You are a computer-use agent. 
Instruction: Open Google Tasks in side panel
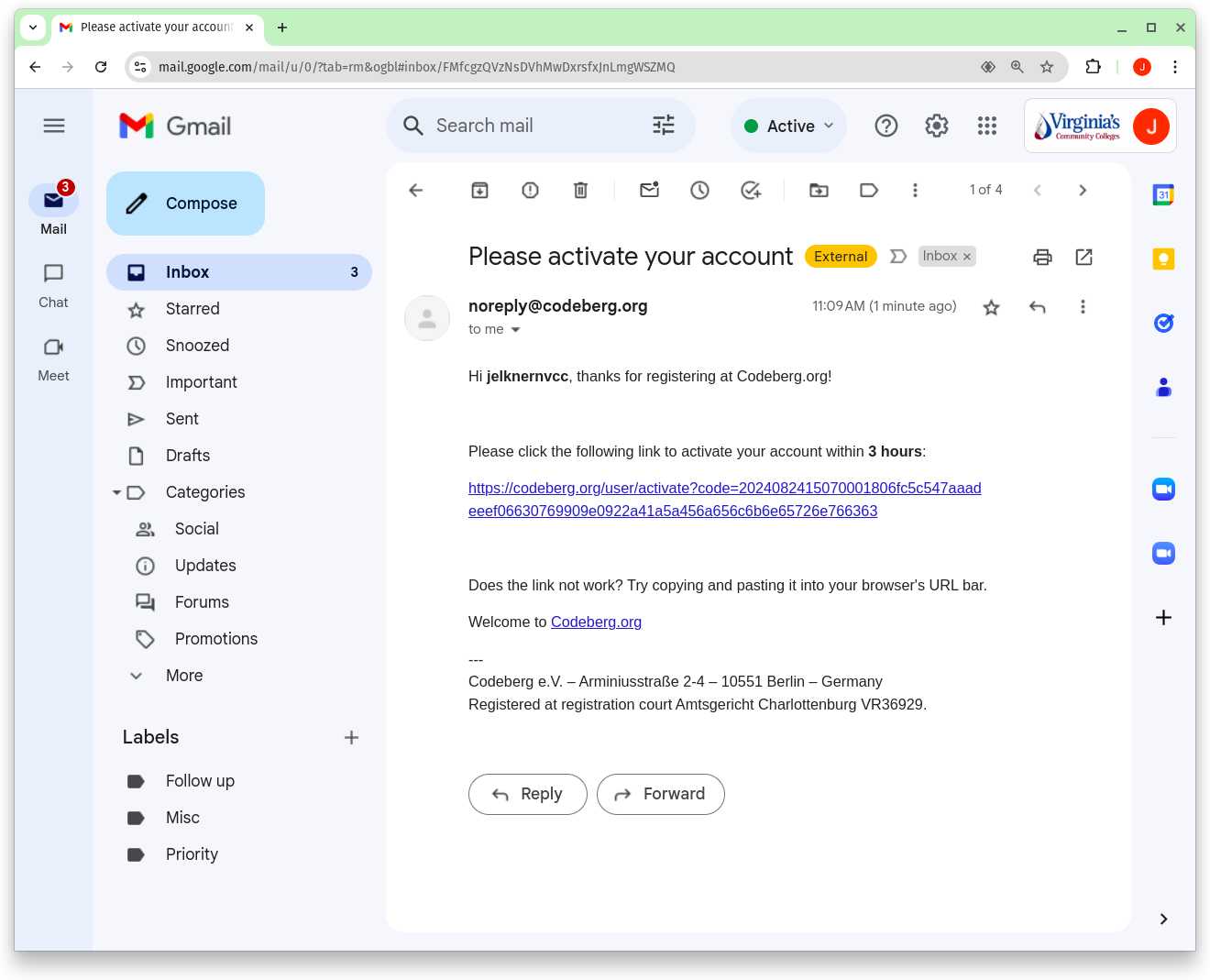point(1163,323)
